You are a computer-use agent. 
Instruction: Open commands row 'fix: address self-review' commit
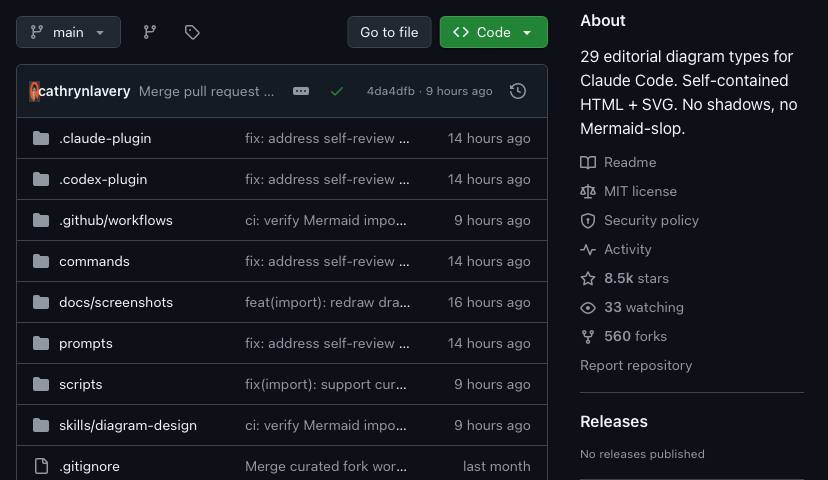tap(327, 261)
